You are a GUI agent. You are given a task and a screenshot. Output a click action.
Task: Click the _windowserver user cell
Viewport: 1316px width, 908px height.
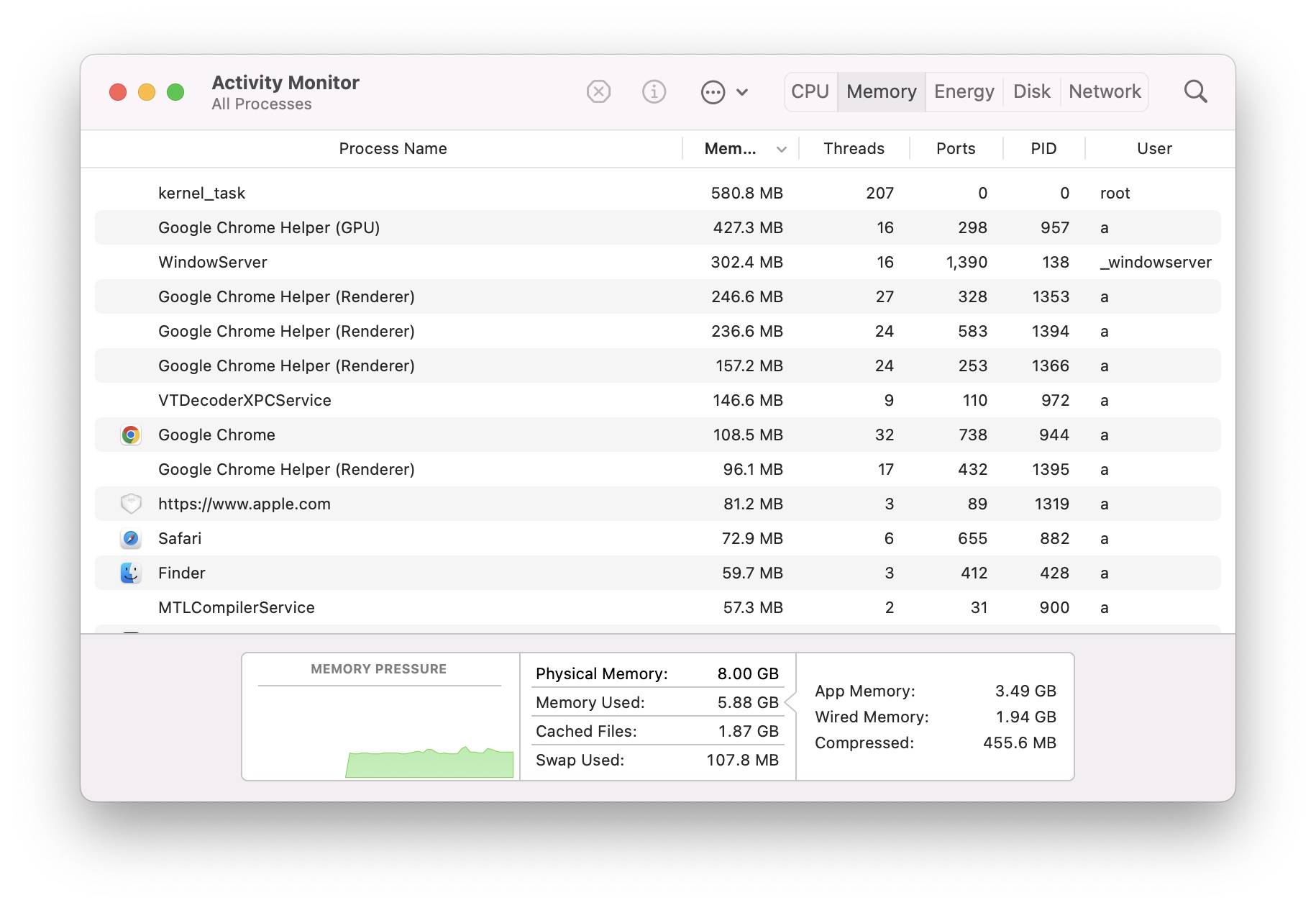pos(1156,262)
